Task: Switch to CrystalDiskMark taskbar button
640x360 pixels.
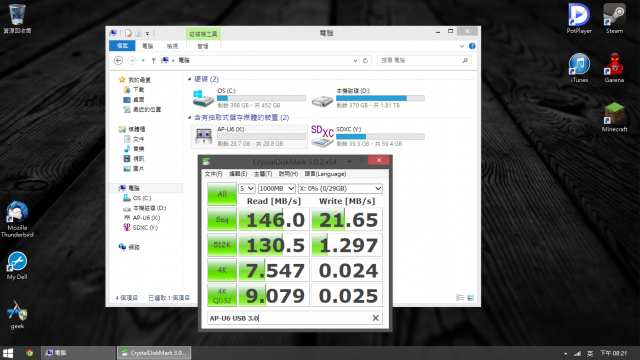Action: point(154,353)
